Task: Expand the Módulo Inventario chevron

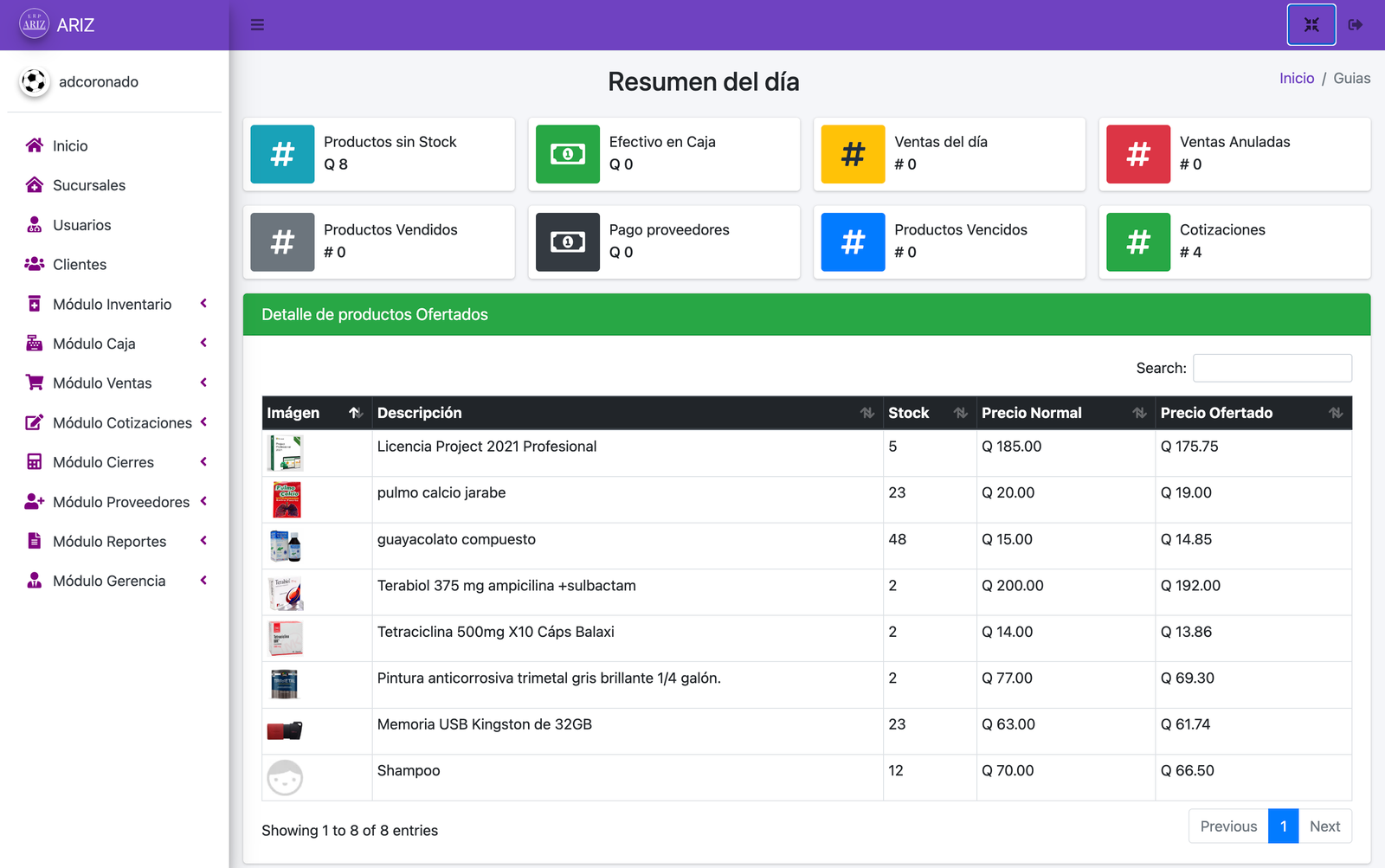Action: 203,304
